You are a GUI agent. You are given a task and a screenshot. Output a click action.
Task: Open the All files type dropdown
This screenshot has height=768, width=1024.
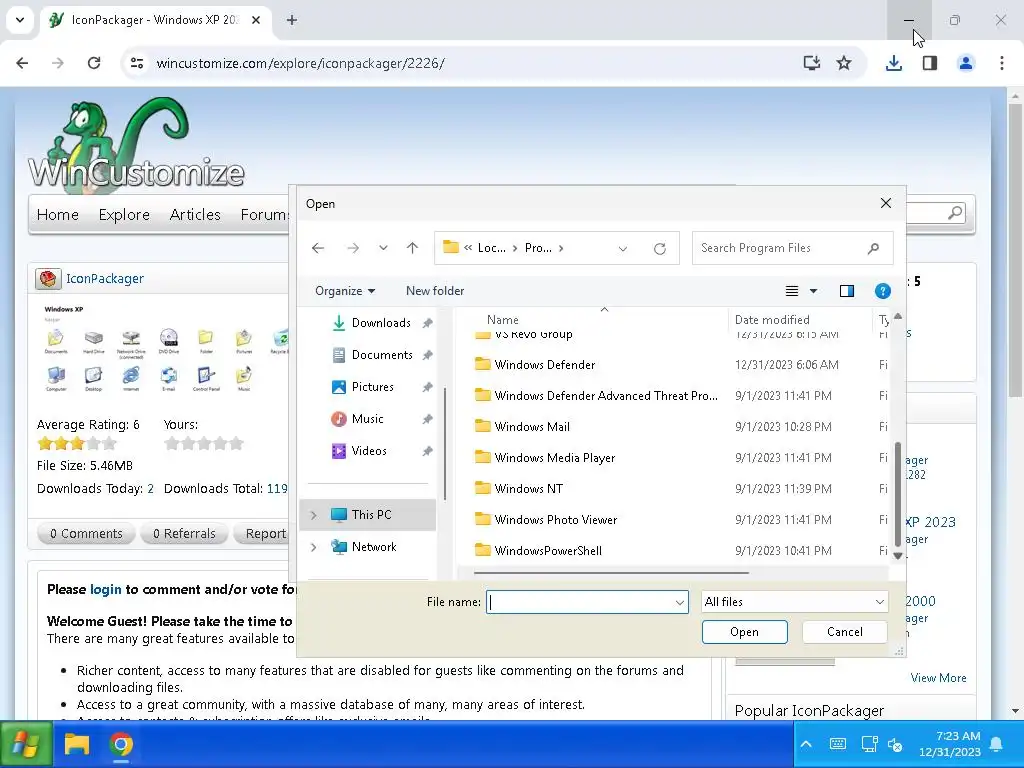coord(794,602)
